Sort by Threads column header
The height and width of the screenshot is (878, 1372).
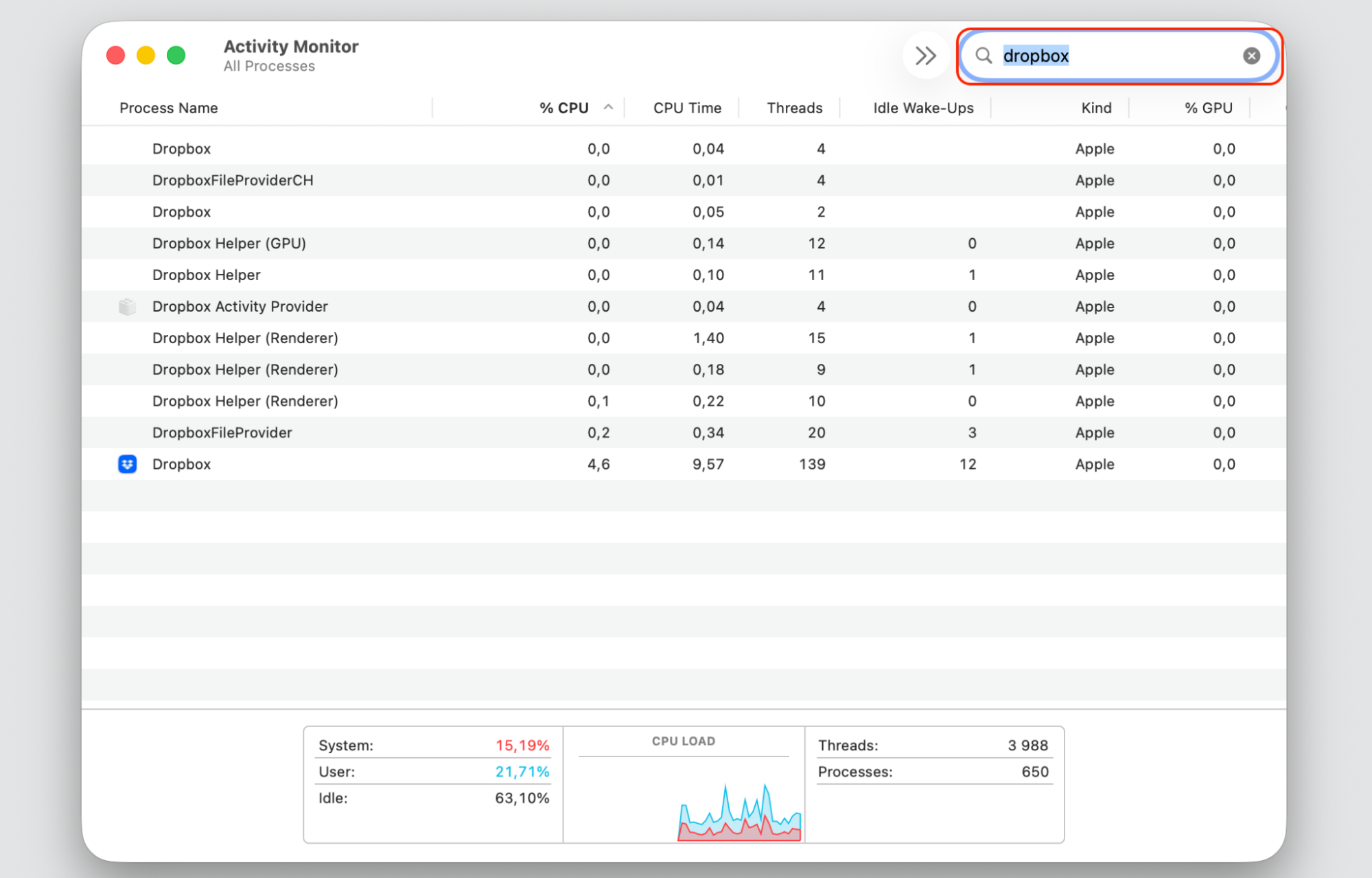tap(794, 108)
